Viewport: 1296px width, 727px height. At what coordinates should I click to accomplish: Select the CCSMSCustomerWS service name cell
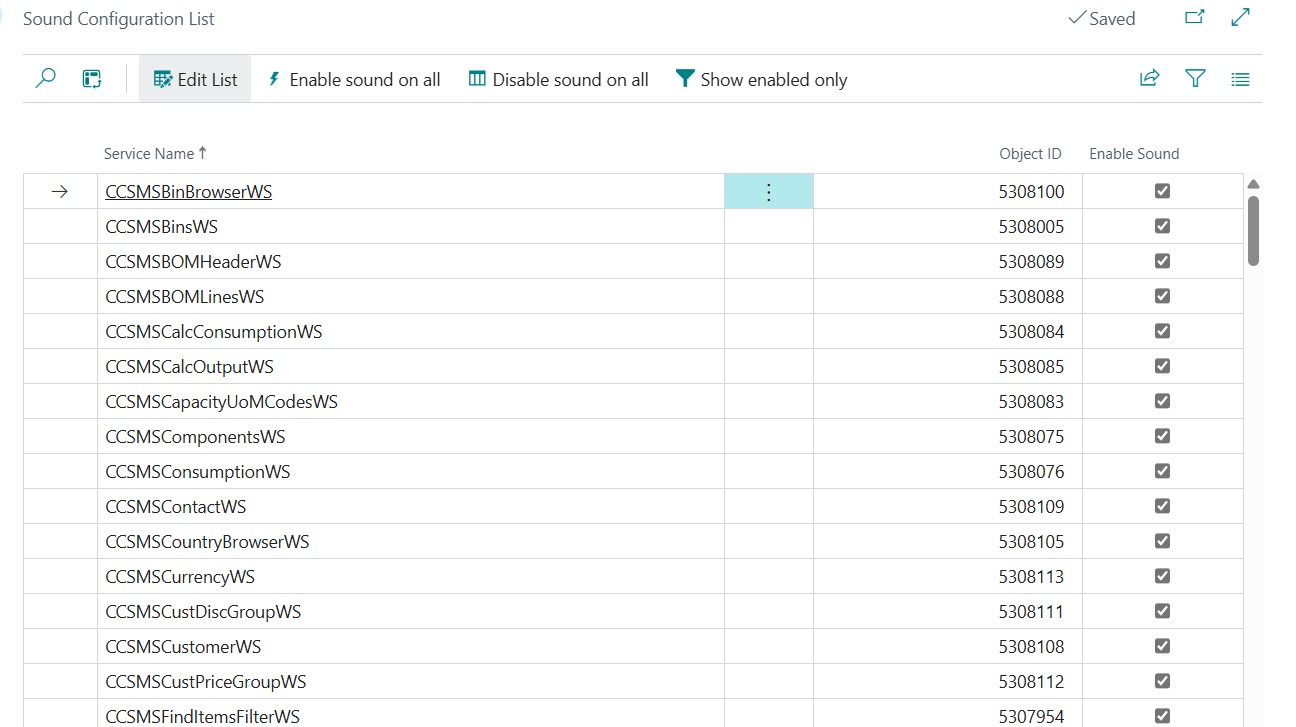[183, 647]
